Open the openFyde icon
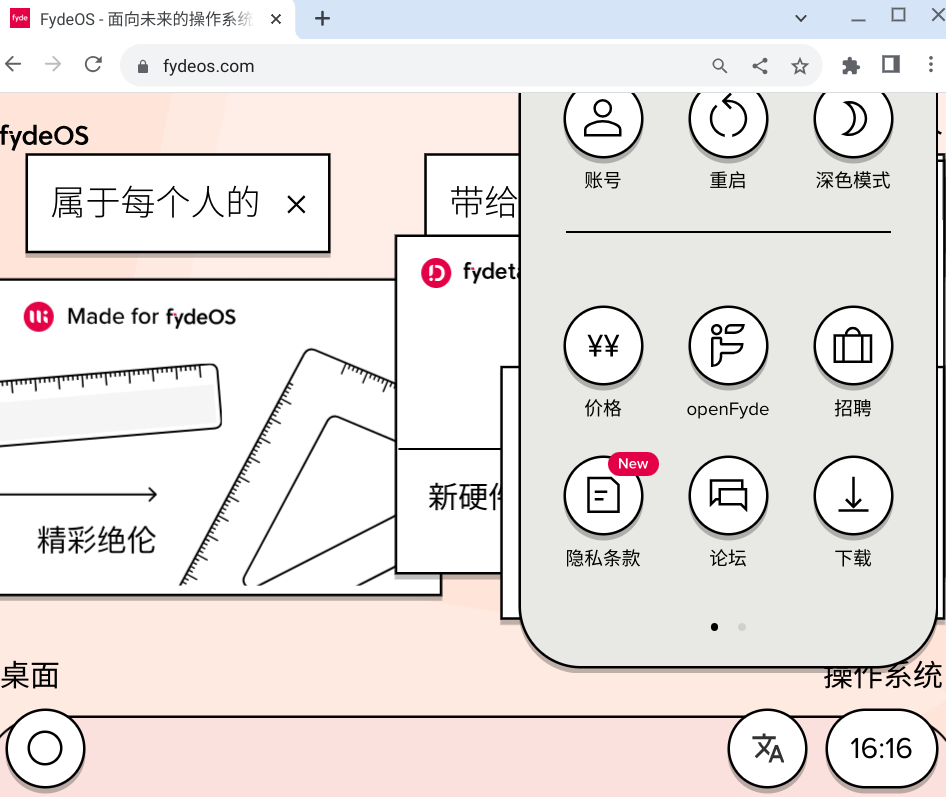This screenshot has width=946, height=797. point(728,346)
